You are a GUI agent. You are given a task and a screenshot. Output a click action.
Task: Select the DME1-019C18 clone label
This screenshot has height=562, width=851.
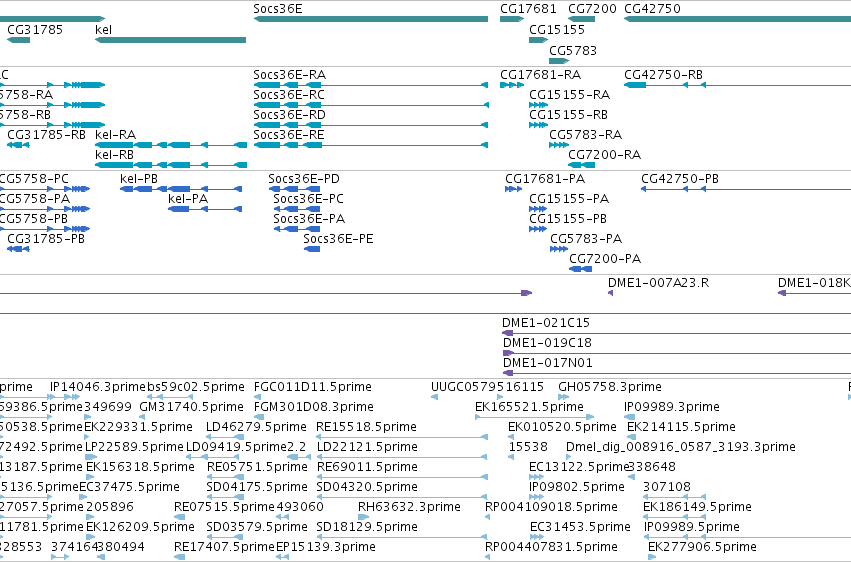coord(547,343)
